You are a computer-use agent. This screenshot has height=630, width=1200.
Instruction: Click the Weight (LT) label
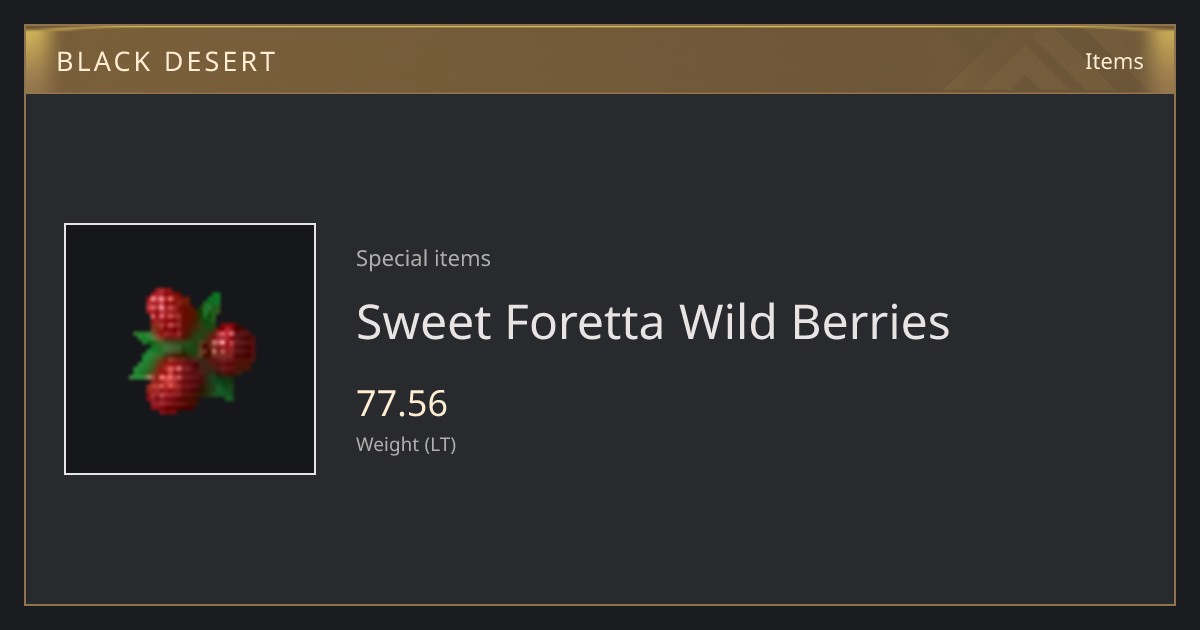click(406, 444)
